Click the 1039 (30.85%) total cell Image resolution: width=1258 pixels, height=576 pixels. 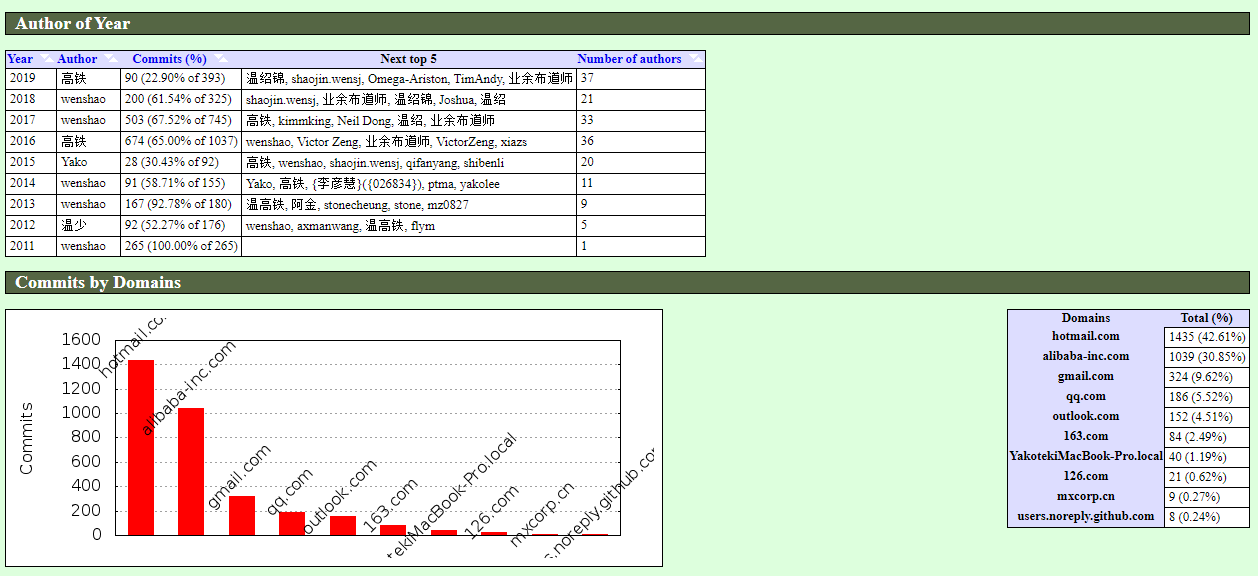[1206, 357]
